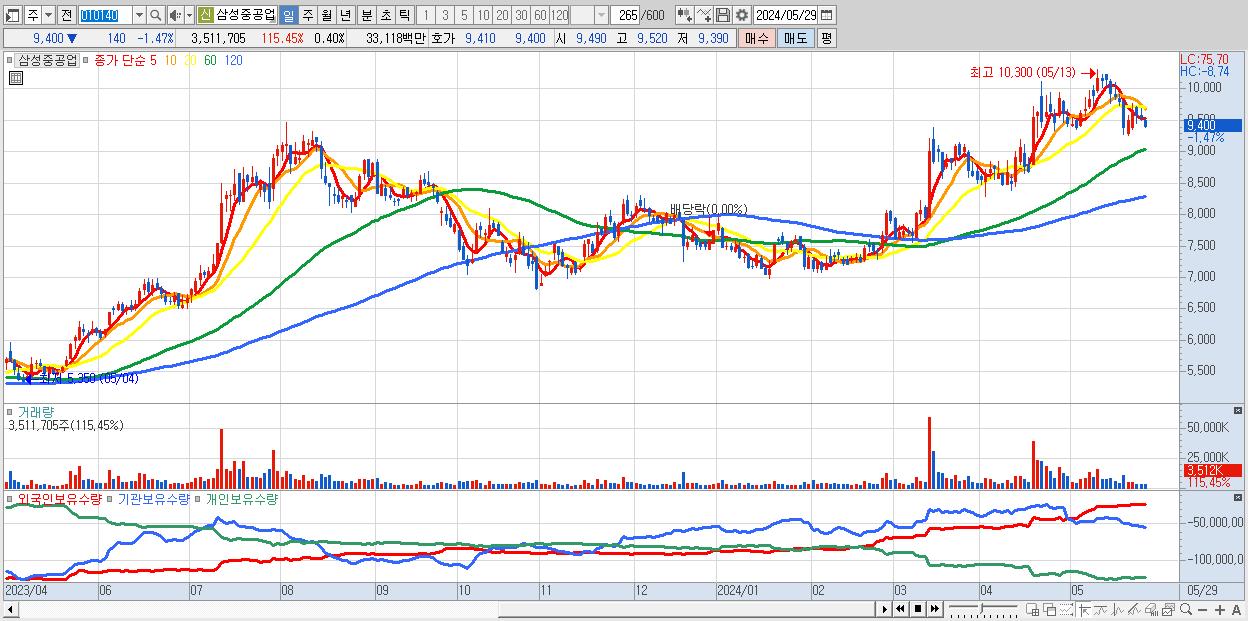The height and width of the screenshot is (621, 1248).
Task: Click the chart window copy icon
Action: [x=1168, y=609]
